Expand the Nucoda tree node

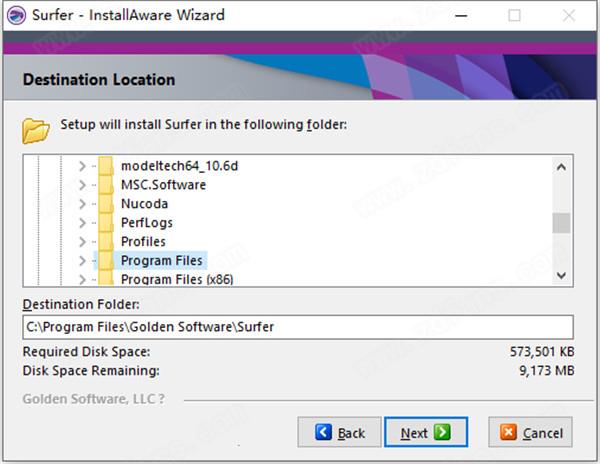coord(82,204)
